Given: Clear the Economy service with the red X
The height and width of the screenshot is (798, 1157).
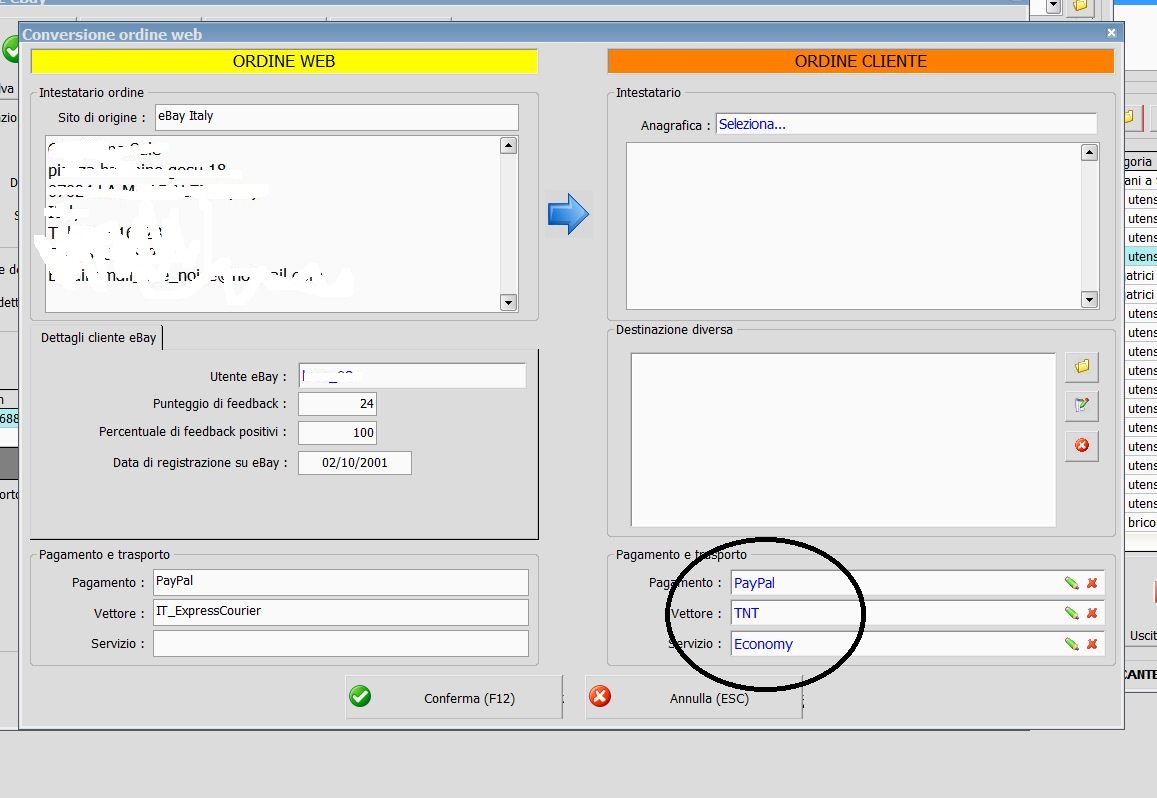Looking at the screenshot, I should pyautogui.click(x=1092, y=644).
